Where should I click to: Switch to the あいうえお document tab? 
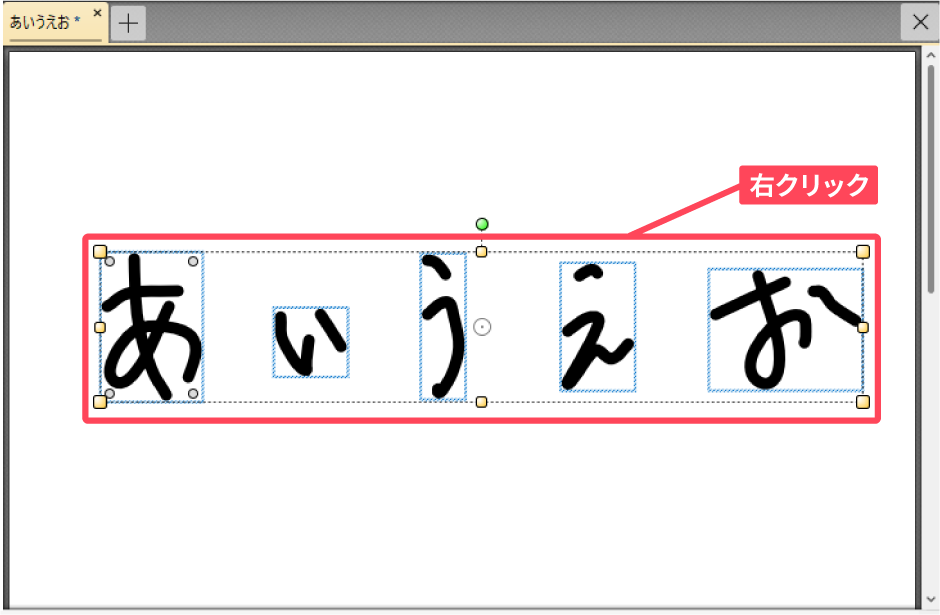pyautogui.click(x=45, y=22)
